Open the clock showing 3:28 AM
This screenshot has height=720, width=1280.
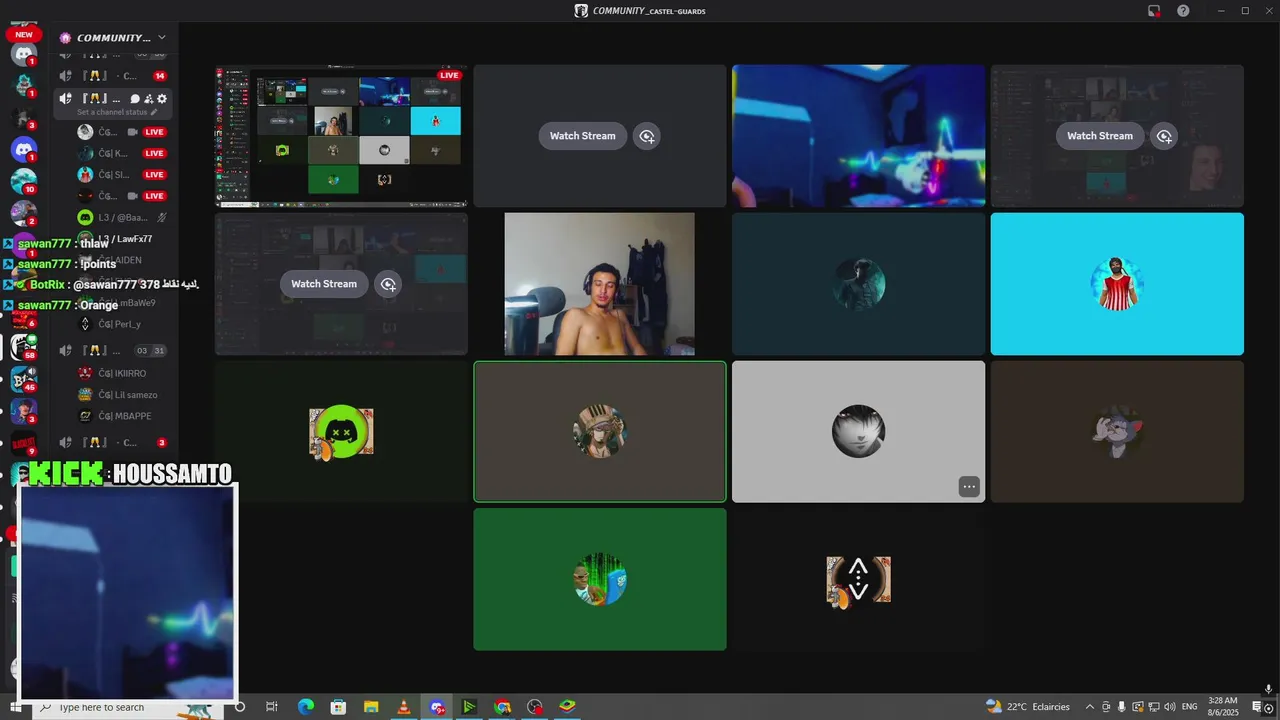(1223, 707)
